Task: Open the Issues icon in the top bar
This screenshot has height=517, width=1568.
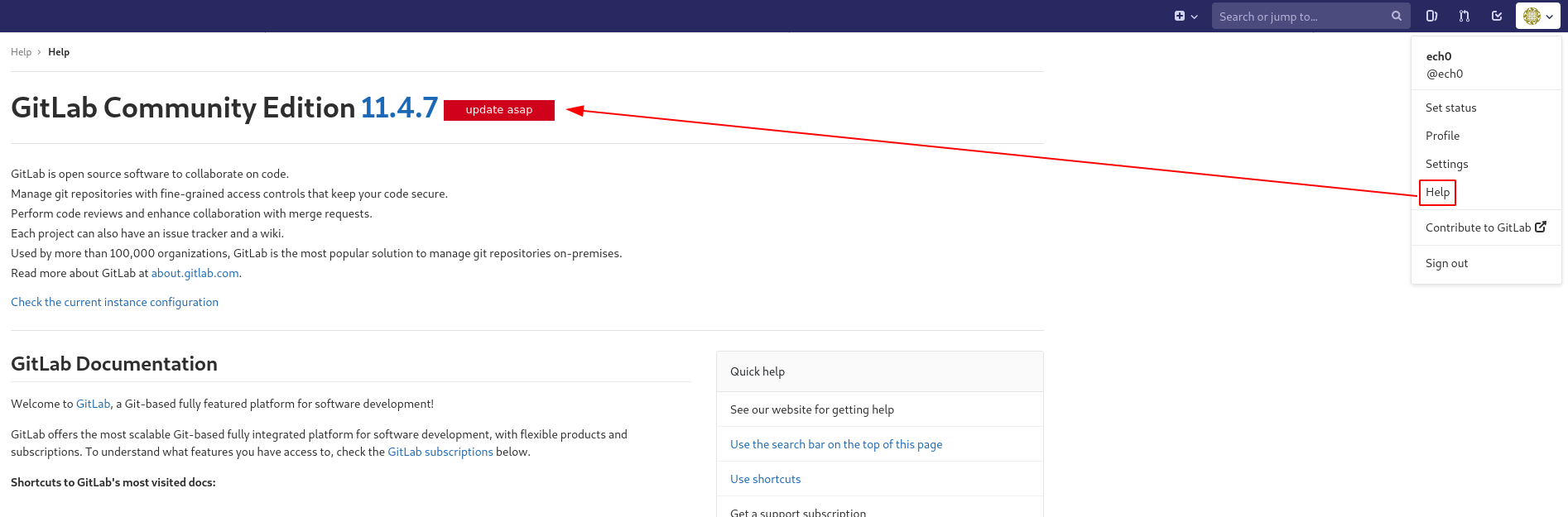Action: coord(1431,16)
